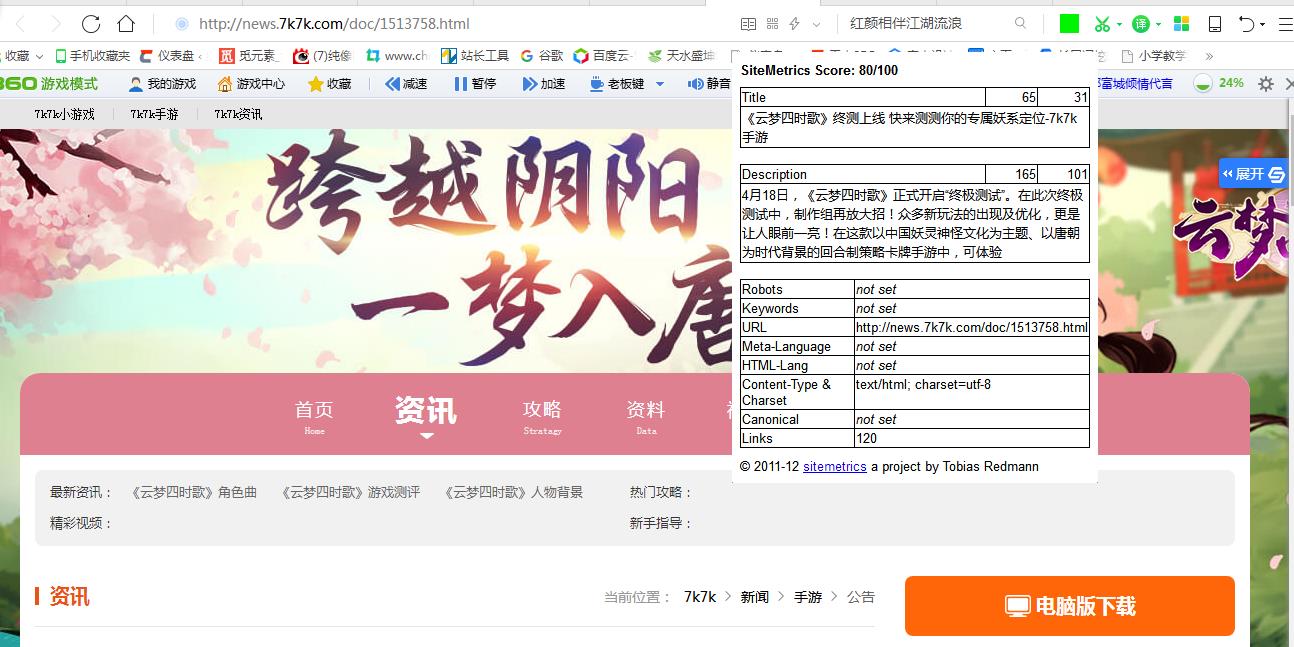Open the 7k7k手游 tab
This screenshot has width=1294, height=647.
pos(154,114)
